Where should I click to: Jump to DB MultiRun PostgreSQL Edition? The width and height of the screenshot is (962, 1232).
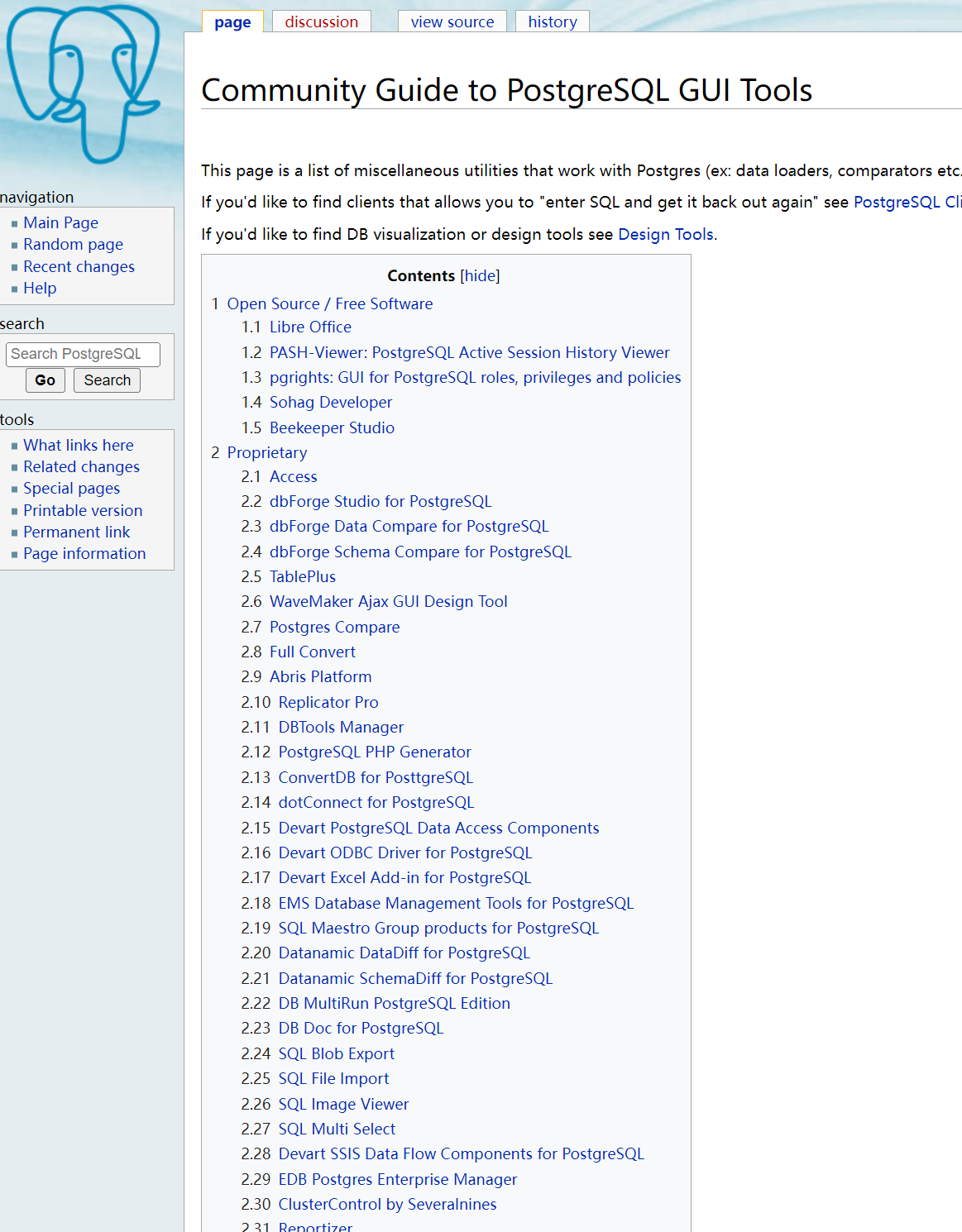point(395,1003)
